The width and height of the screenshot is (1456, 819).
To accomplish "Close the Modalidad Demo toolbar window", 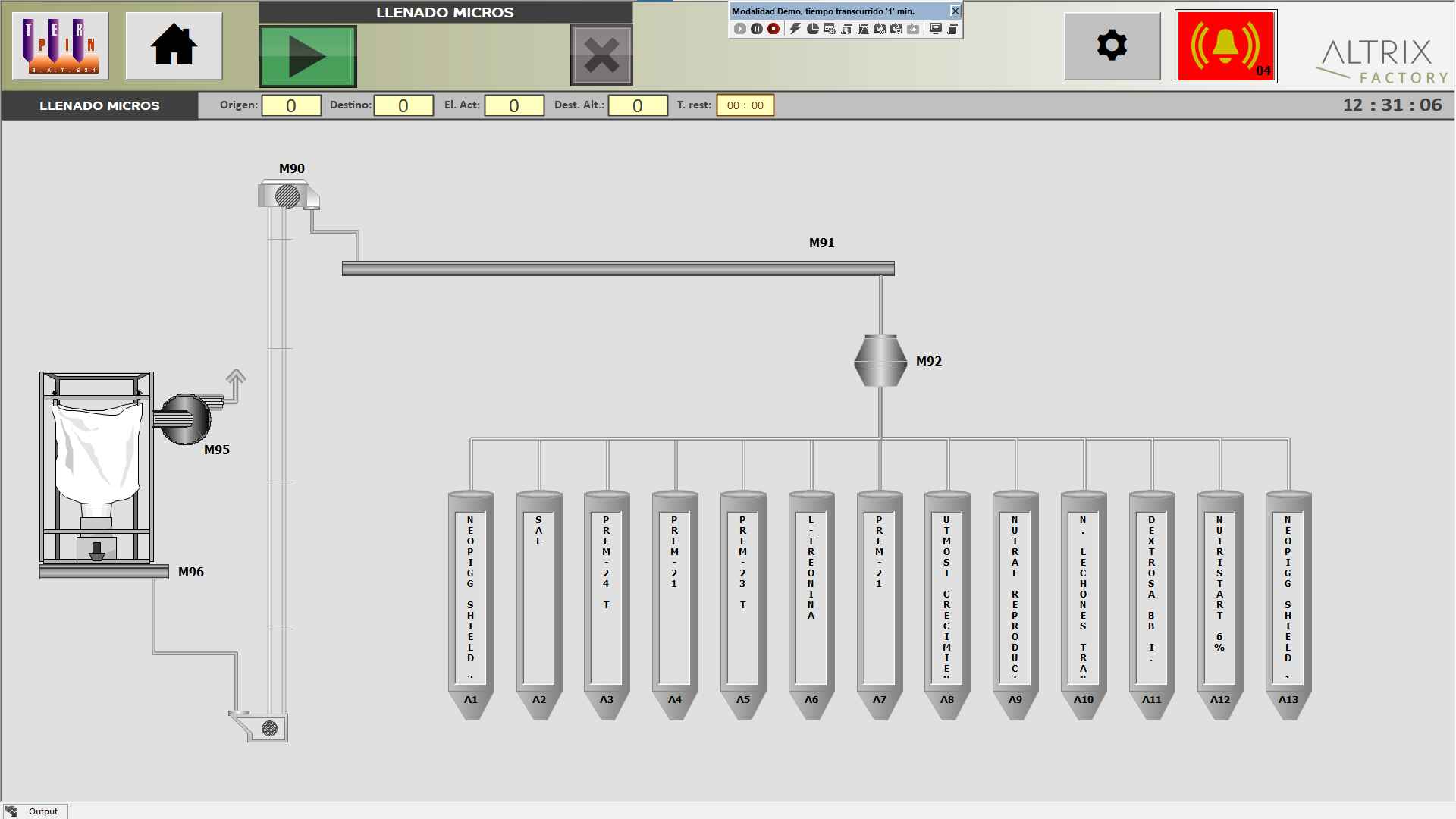I will click(x=955, y=11).
